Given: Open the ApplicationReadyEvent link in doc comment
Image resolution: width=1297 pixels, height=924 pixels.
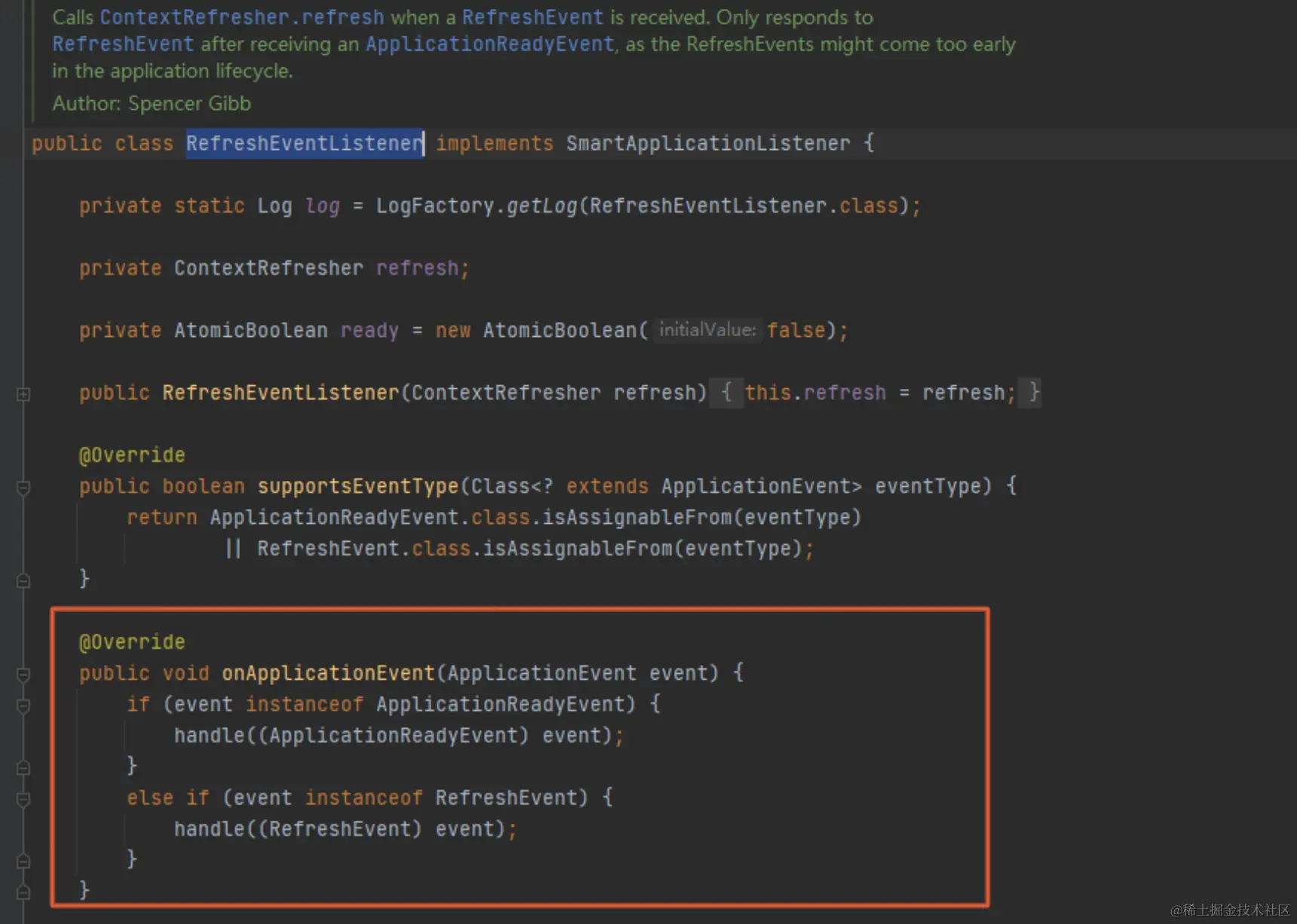Looking at the screenshot, I should click(x=489, y=44).
